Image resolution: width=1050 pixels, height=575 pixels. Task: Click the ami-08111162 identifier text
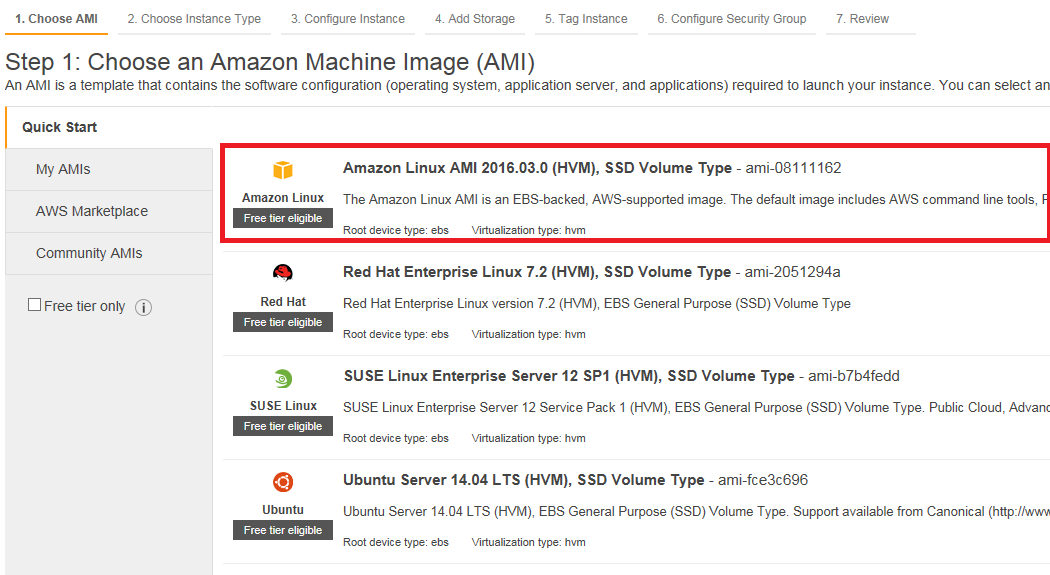coord(793,168)
